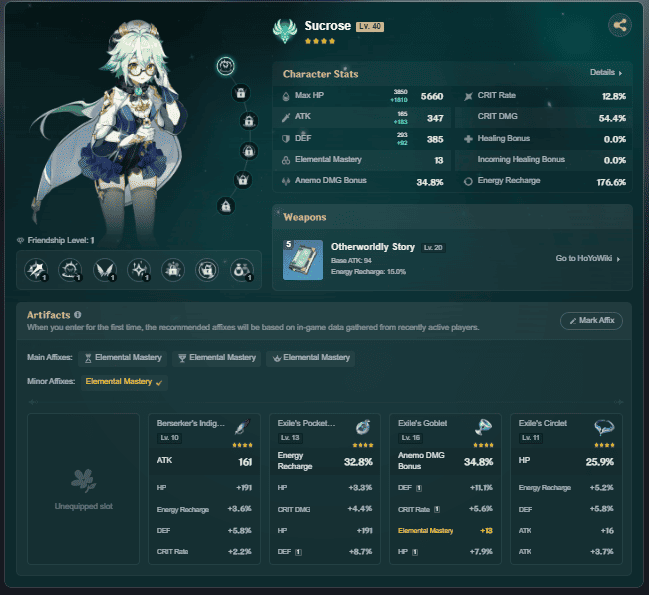Screen dimensions: 649x595
Task: Toggle Elemental Mastery minor affix
Action: (124, 382)
